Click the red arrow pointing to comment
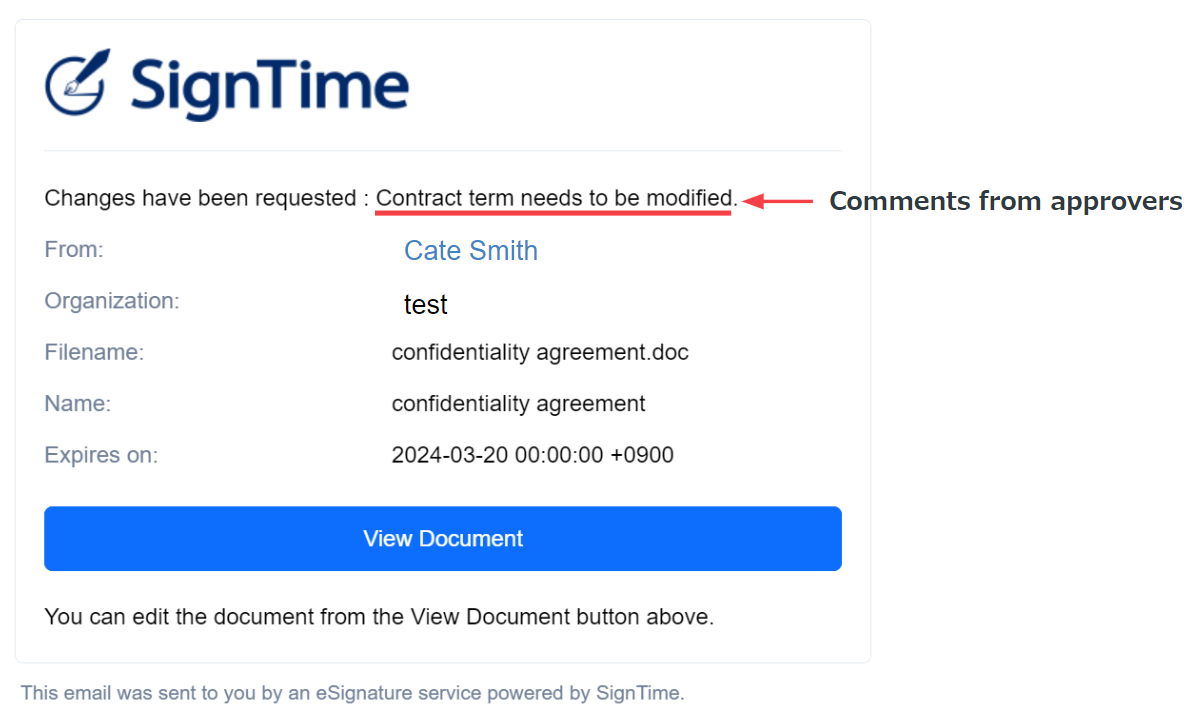 pos(777,201)
